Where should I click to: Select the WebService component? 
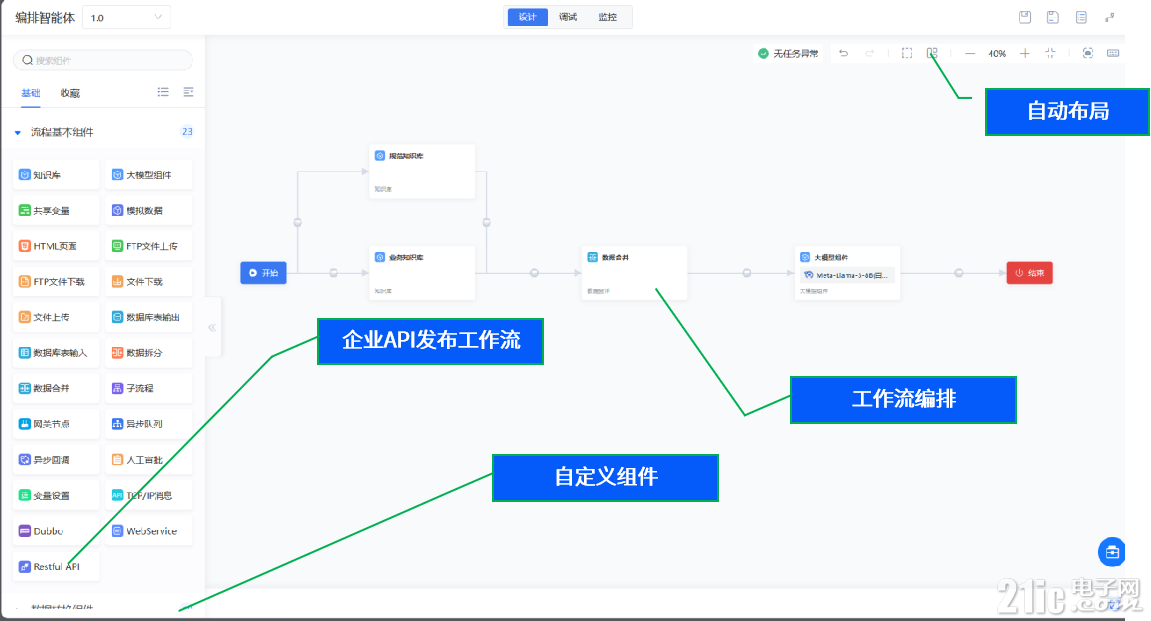pyautogui.click(x=149, y=531)
